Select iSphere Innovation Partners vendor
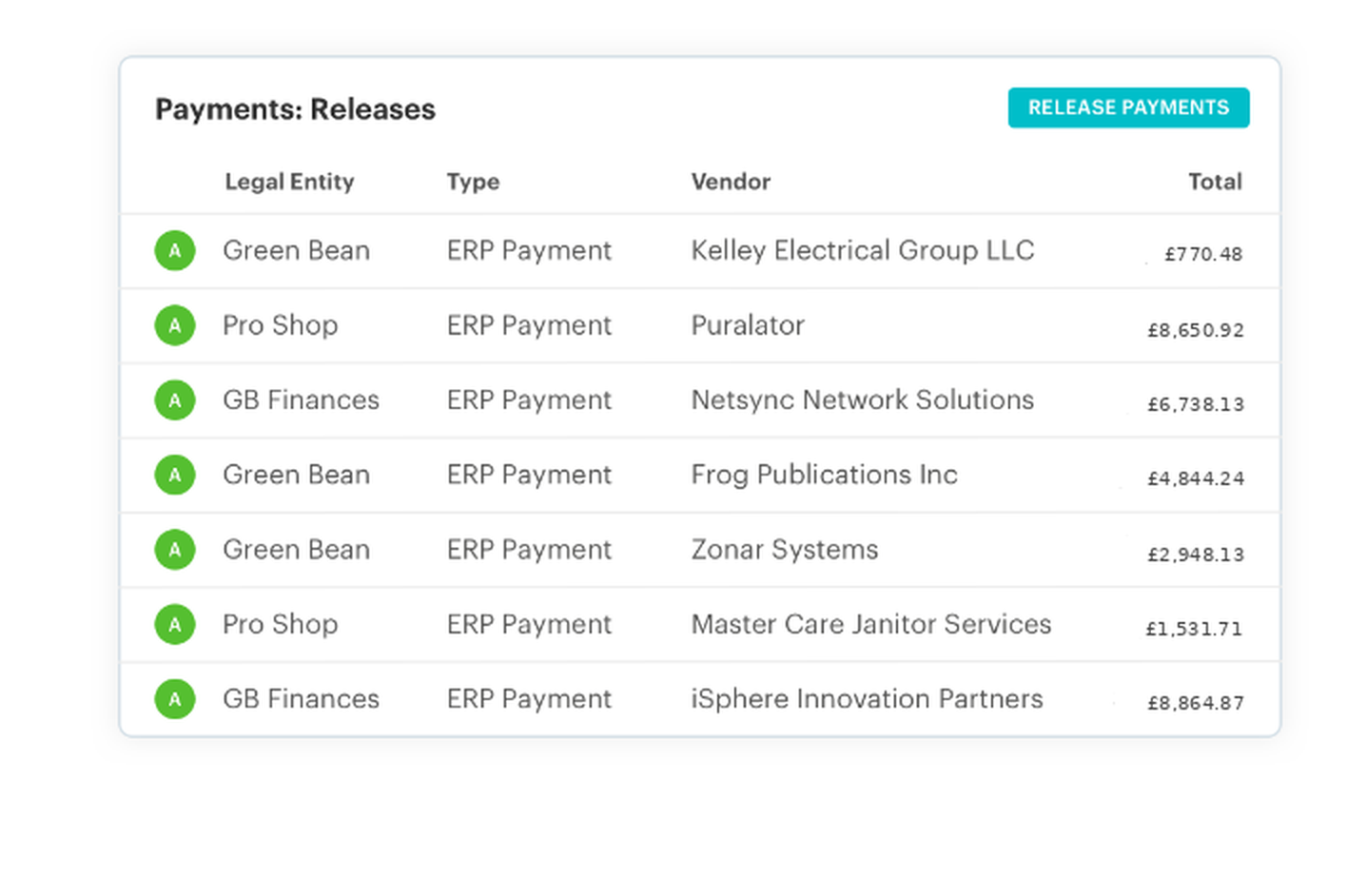1366x896 pixels. pyautogui.click(x=867, y=699)
